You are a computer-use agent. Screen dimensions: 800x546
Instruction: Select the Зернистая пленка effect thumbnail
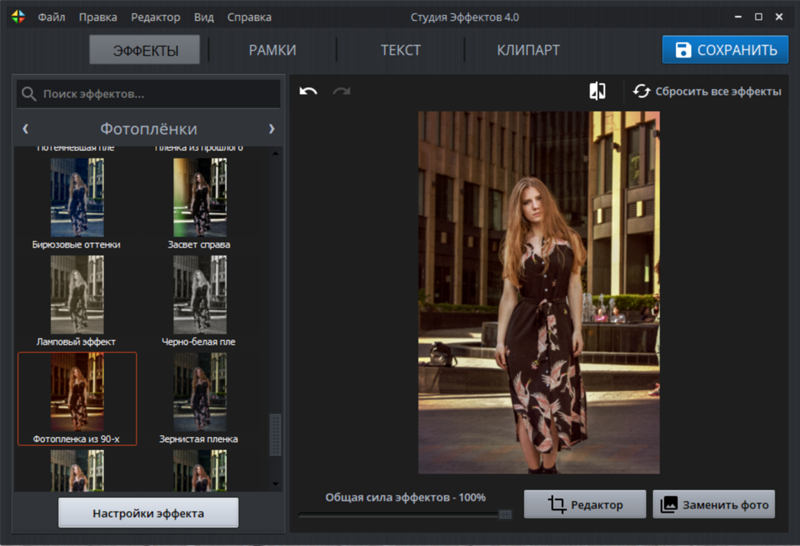(x=199, y=392)
